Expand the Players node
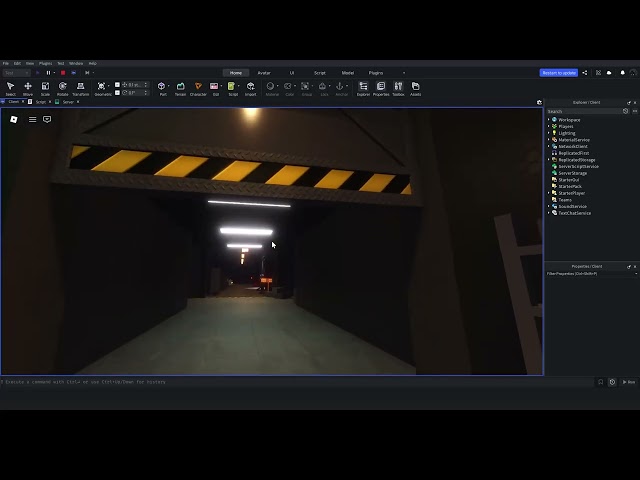Screen dimensions: 640x480 tap(549, 127)
